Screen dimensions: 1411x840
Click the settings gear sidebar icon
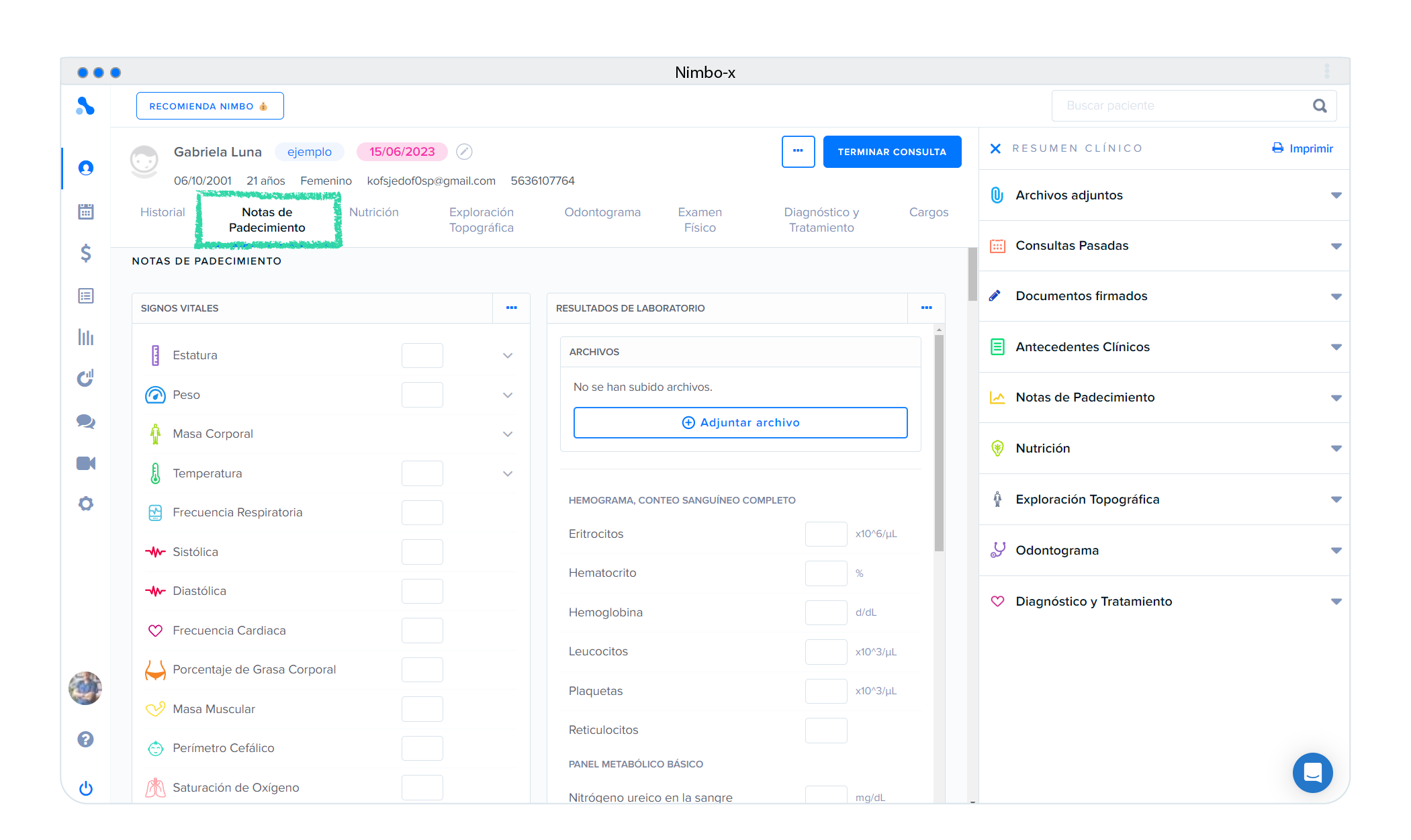pyautogui.click(x=85, y=504)
